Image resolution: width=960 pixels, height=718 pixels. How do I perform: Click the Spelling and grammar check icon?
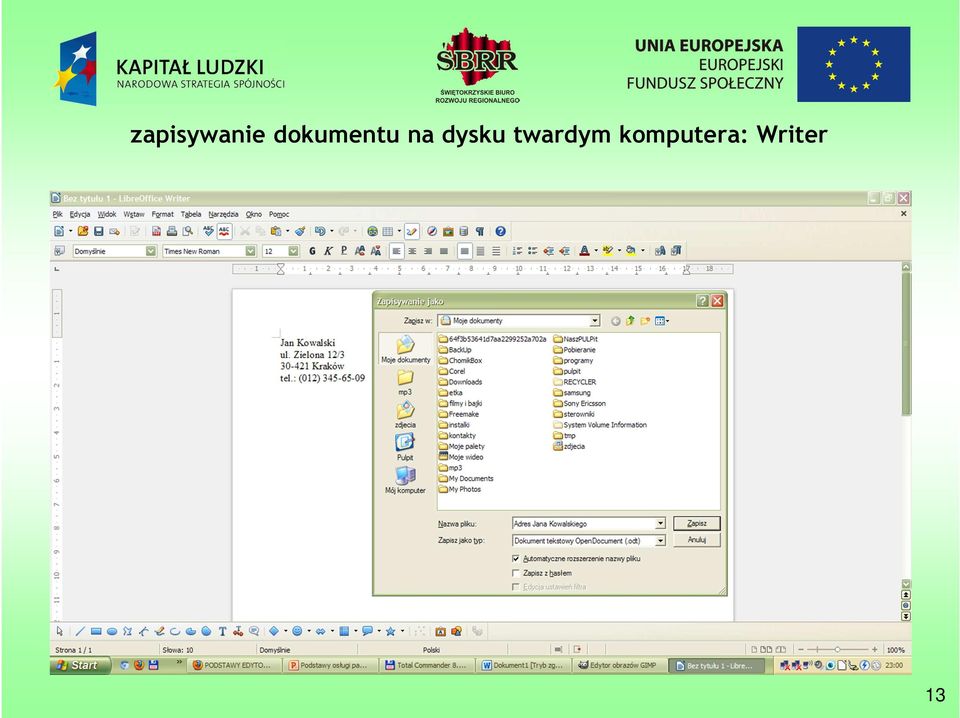tap(208, 231)
